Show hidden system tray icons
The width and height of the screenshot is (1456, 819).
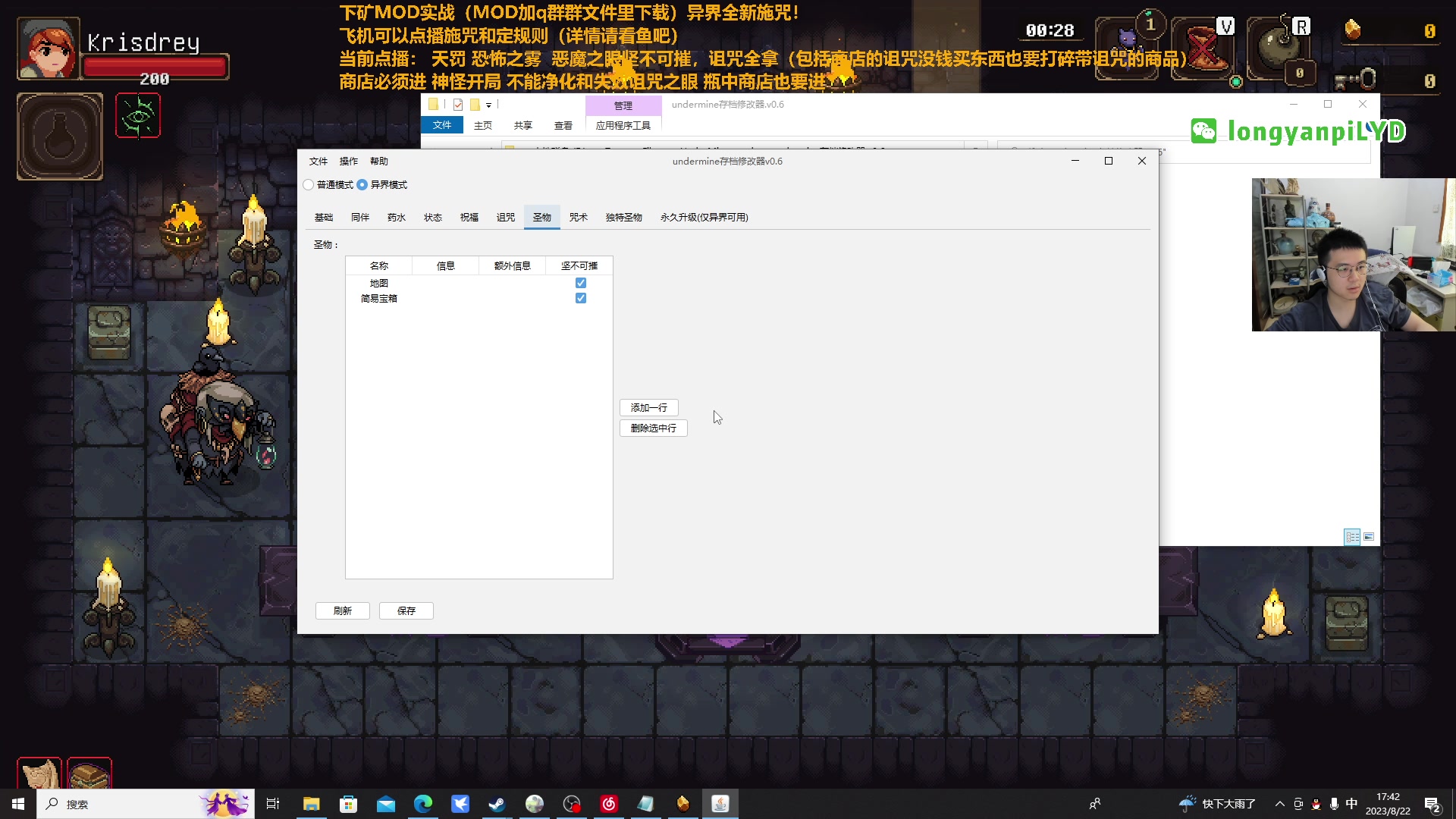[x=1280, y=804]
